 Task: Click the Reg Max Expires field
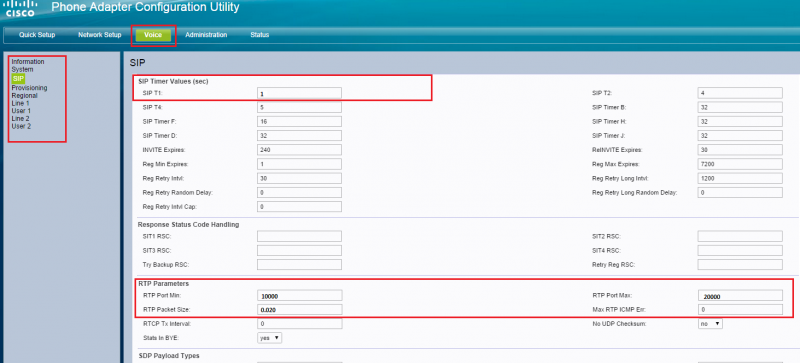coord(740,164)
